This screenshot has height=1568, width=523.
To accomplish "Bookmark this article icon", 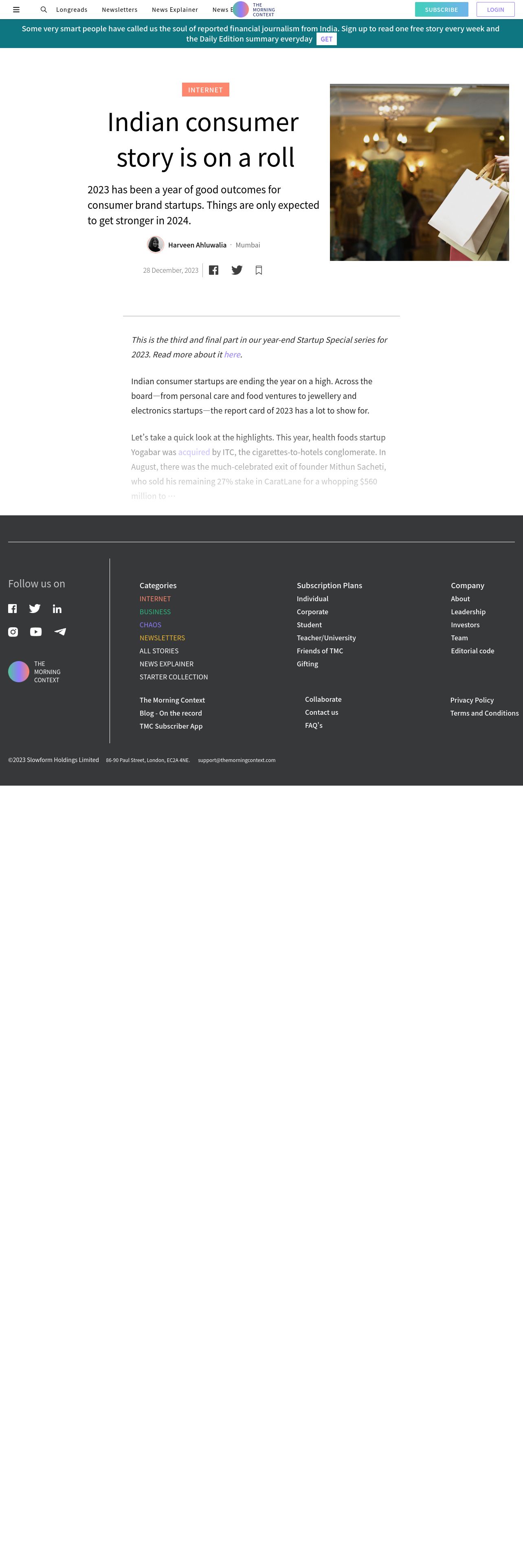I will [259, 270].
